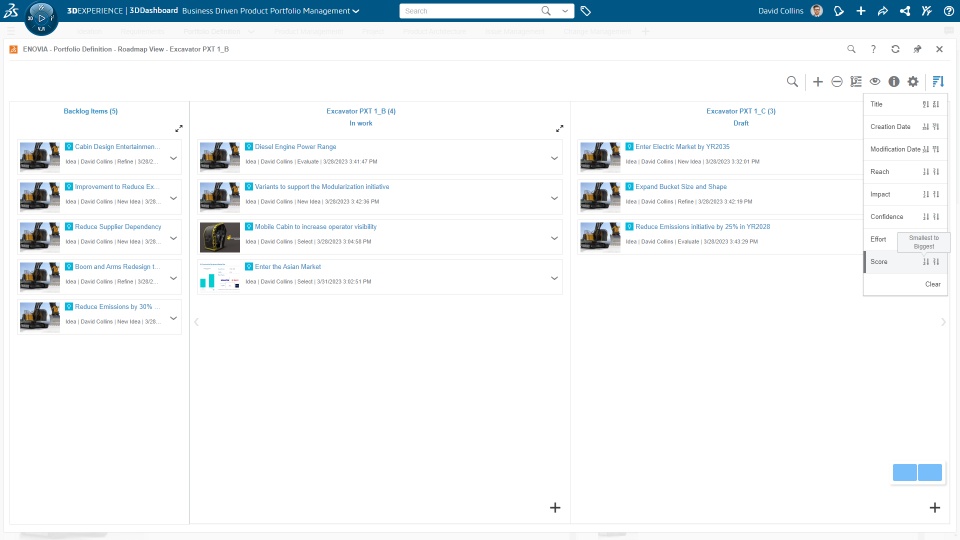Maximize the Excavator PXT 1_B column
Screen dimensions: 960x540
point(560,129)
